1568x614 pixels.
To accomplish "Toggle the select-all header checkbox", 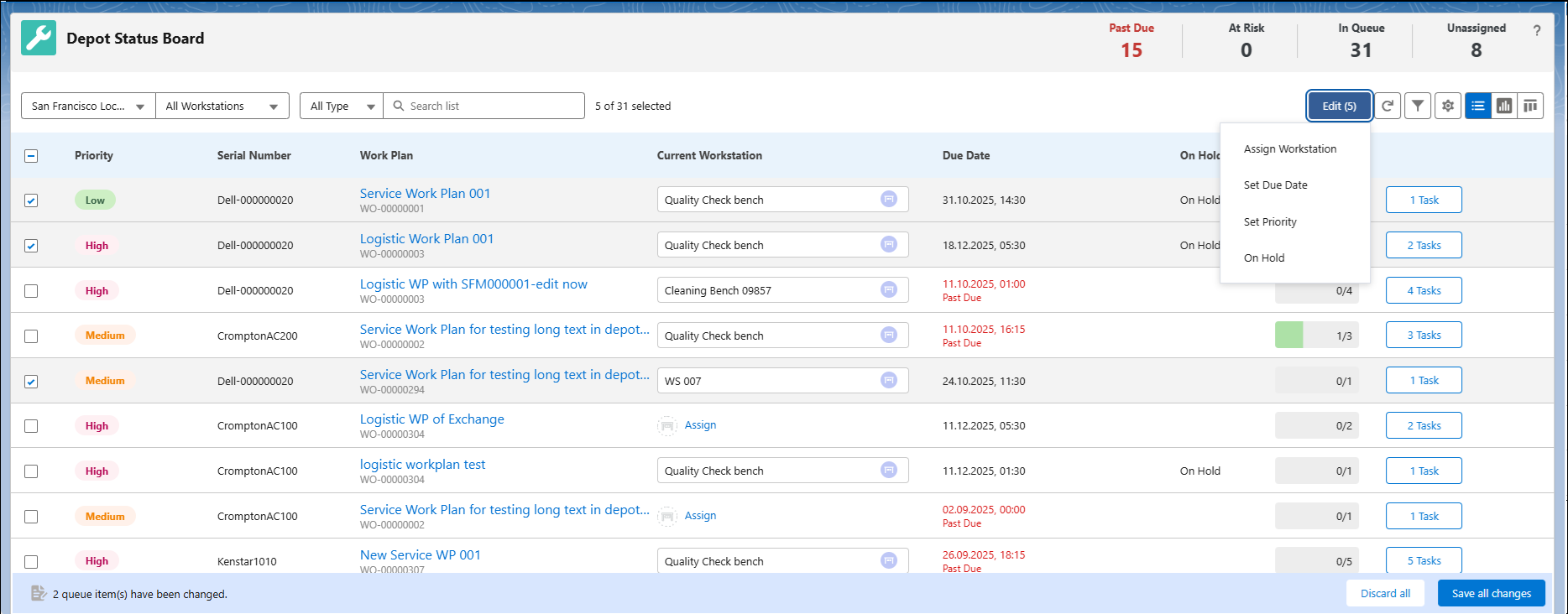I will pos(31,156).
